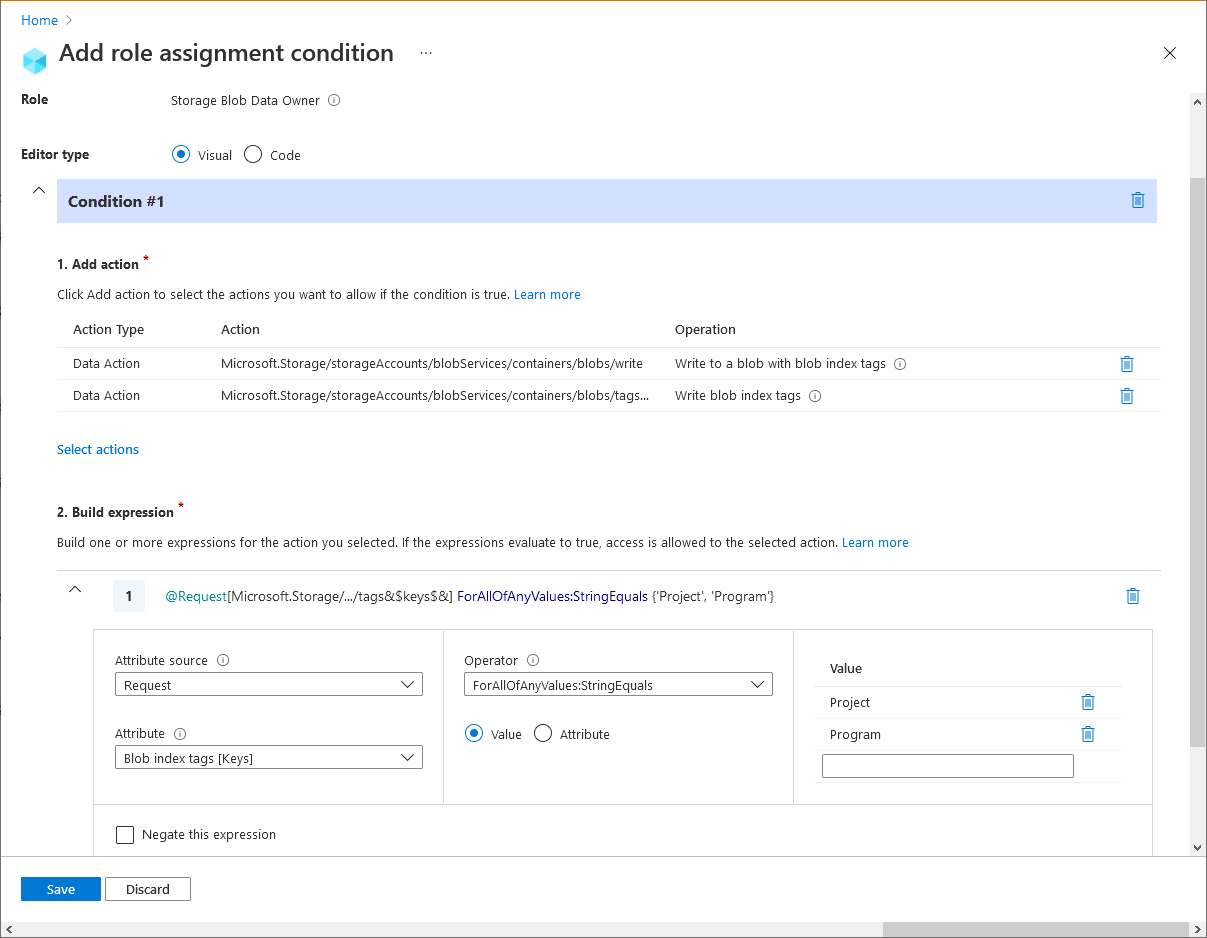Screen dimensions: 1207x938
Task: Delete Condition #1 using its trash icon
Action: tap(1137, 200)
